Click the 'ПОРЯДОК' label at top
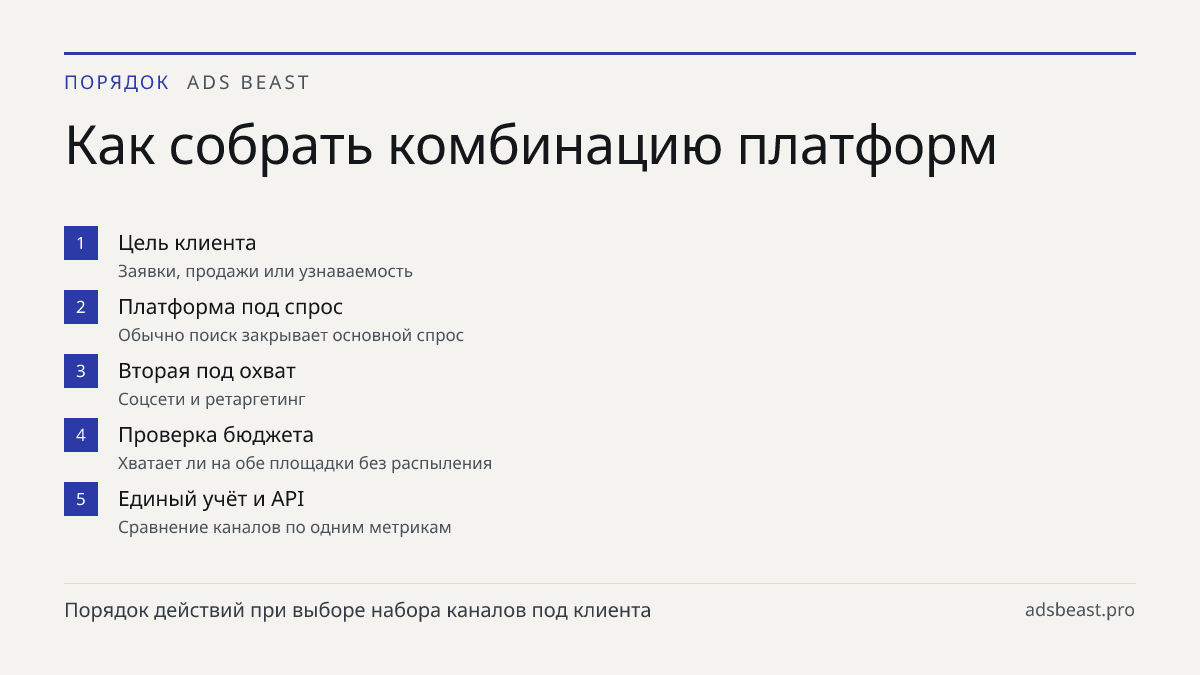This screenshot has width=1200, height=675. click(x=117, y=83)
